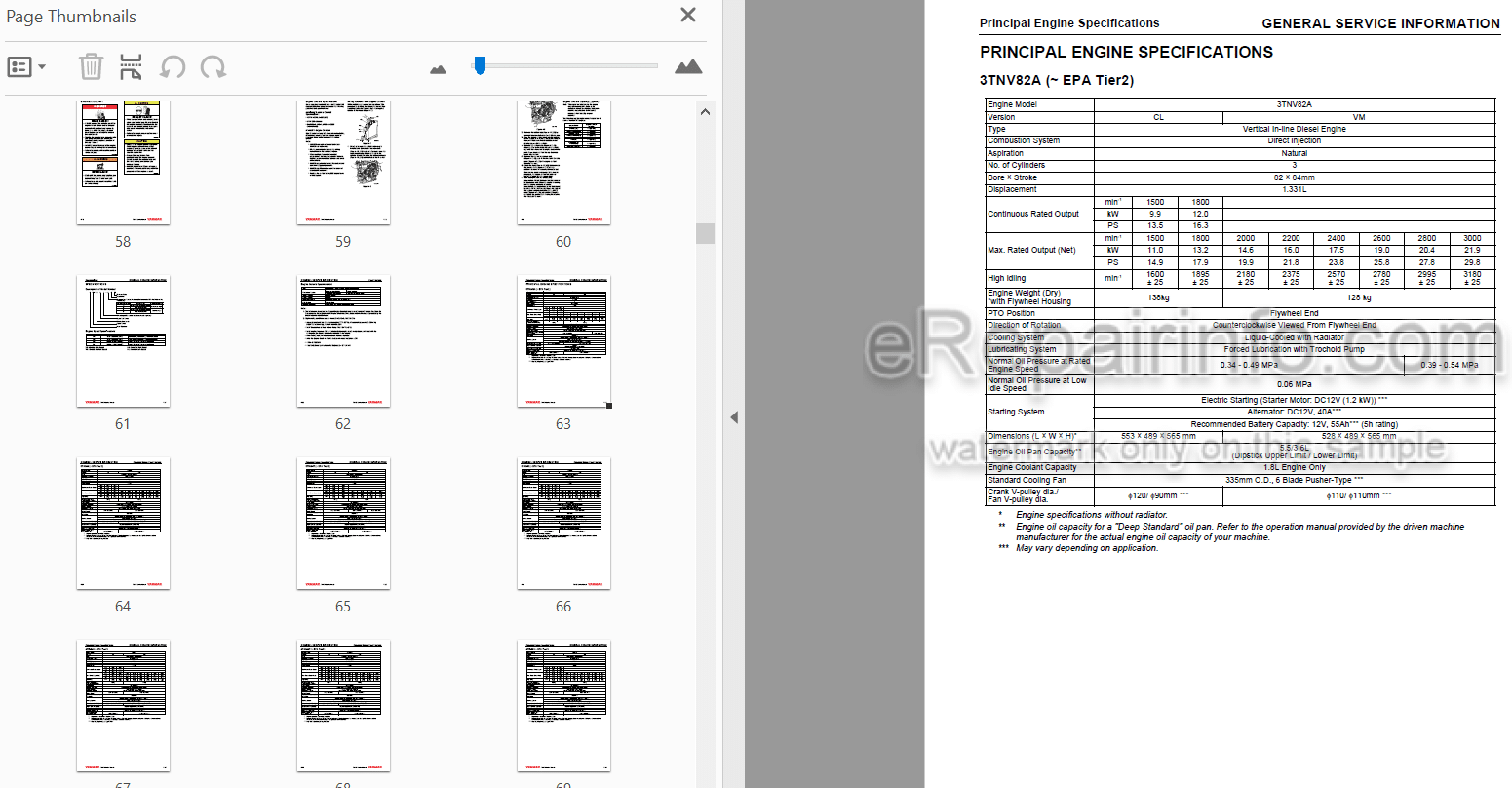1512x788 pixels.
Task: Click the '0.06 MPa' oil pressure value
Action: [1294, 384]
